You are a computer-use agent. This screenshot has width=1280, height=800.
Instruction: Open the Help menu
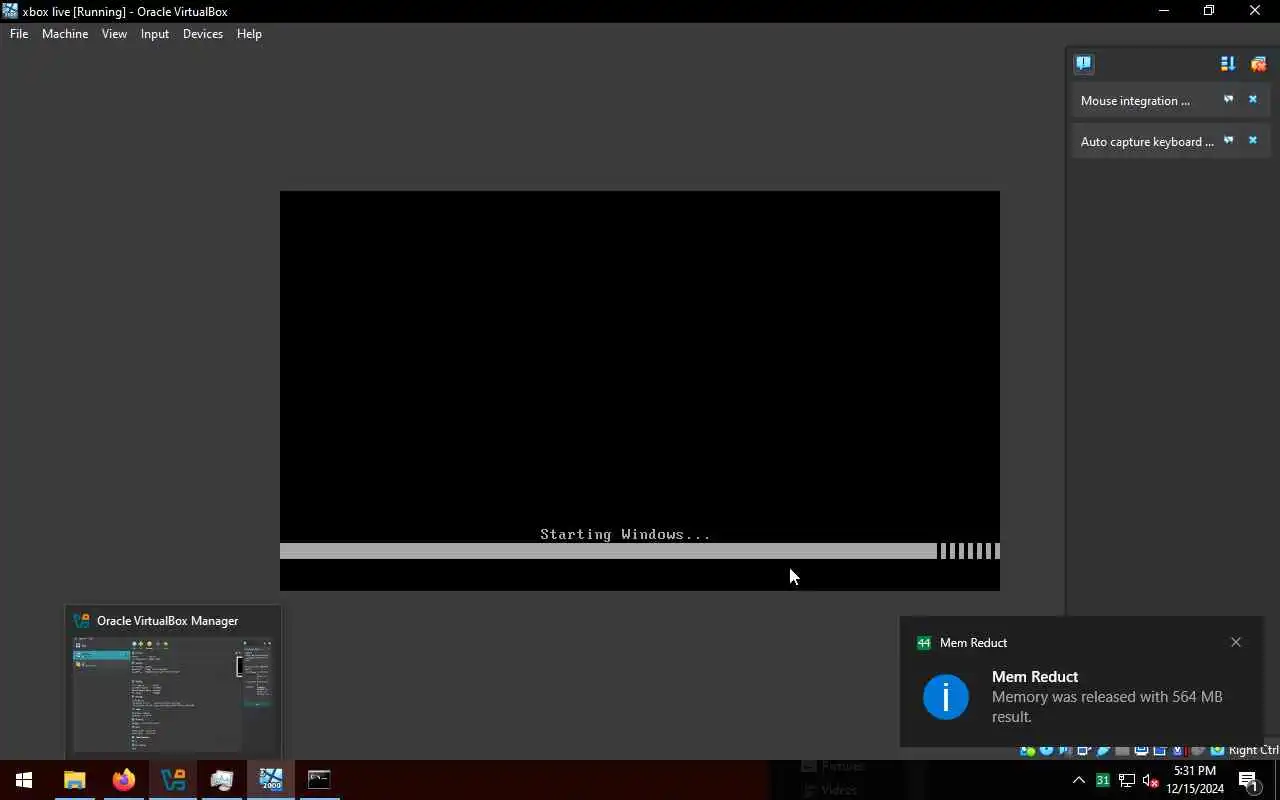(x=249, y=34)
